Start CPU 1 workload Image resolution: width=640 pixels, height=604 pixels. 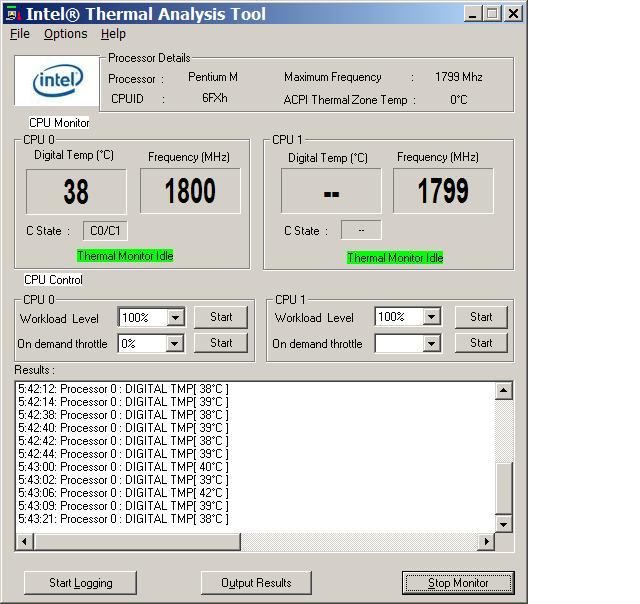(x=481, y=317)
